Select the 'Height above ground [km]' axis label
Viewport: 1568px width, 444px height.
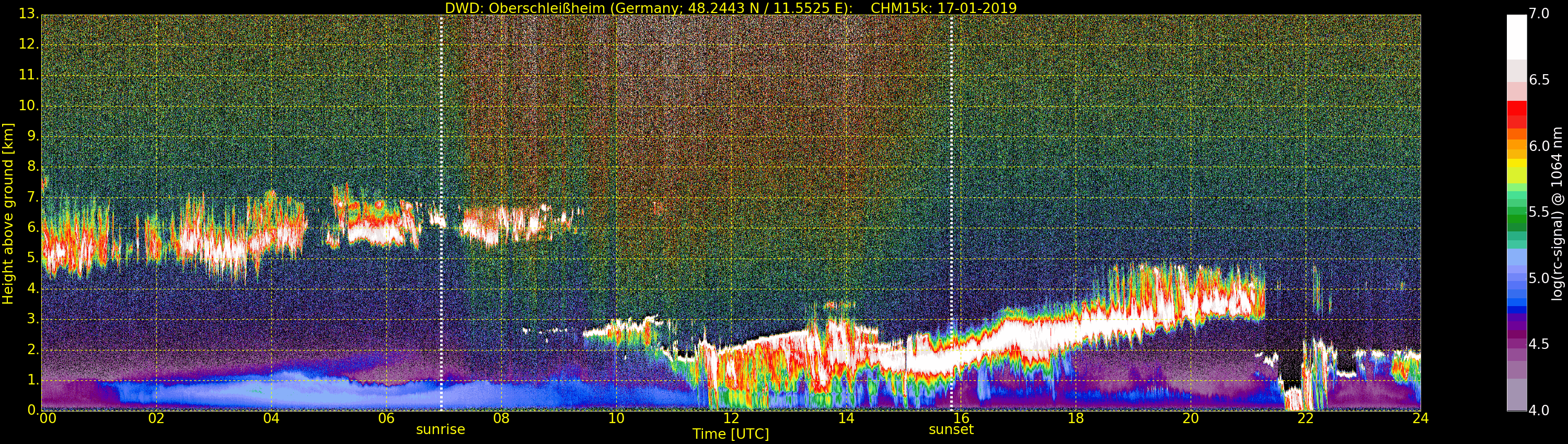click(x=8, y=214)
